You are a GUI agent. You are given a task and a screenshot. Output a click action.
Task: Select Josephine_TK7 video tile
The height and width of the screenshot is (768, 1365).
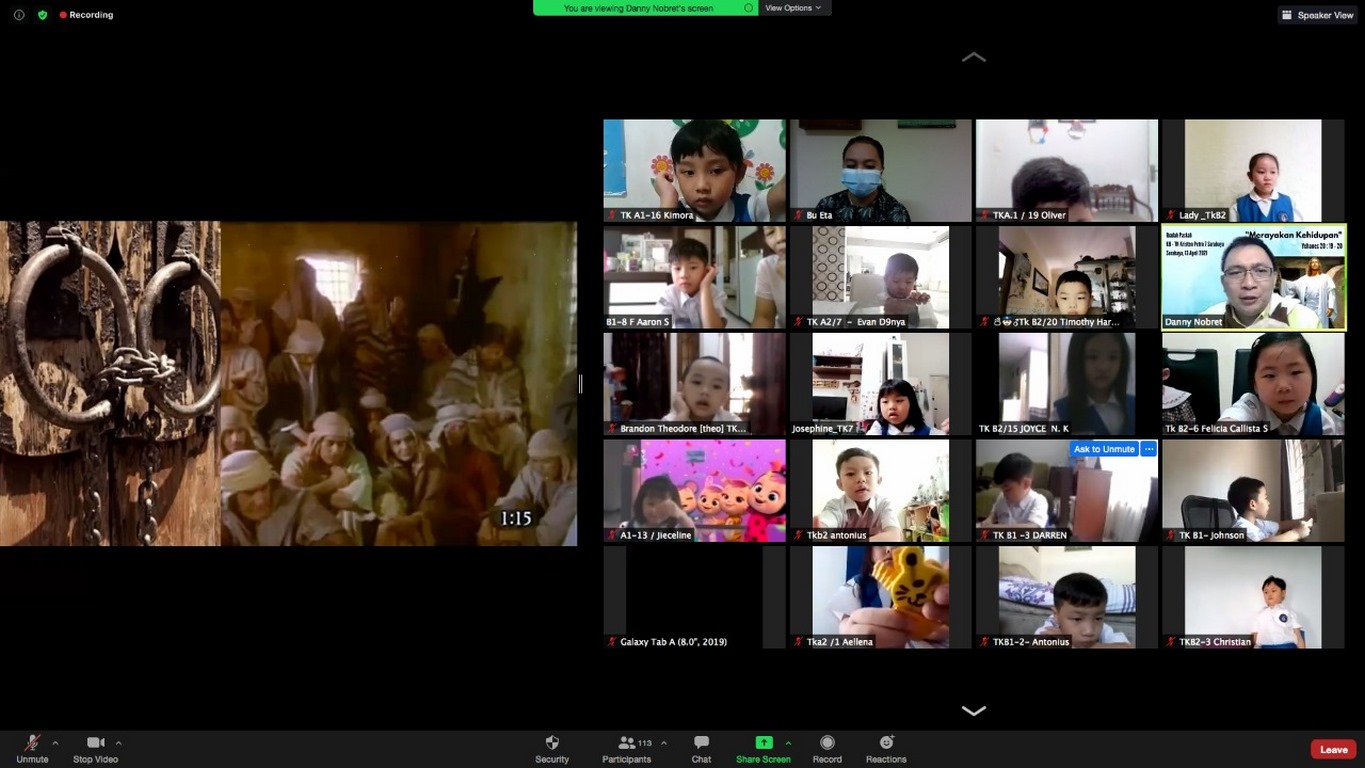click(881, 384)
